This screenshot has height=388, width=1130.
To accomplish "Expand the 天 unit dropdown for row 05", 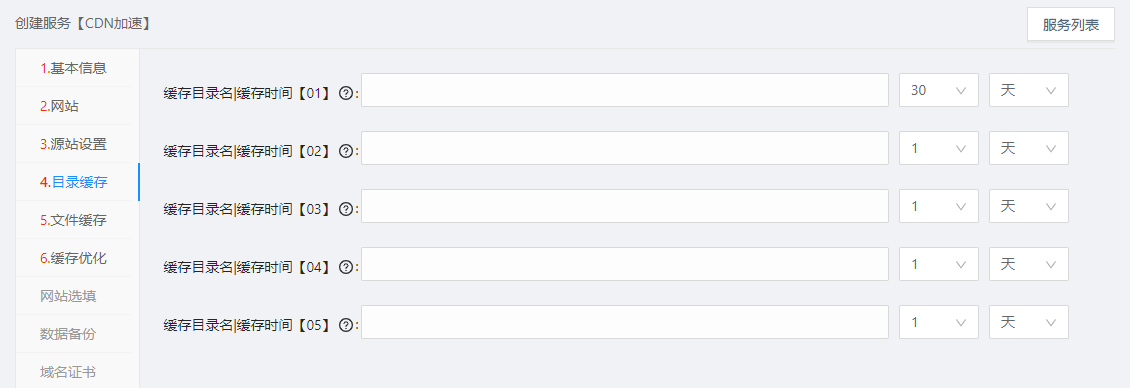I will click(1028, 322).
